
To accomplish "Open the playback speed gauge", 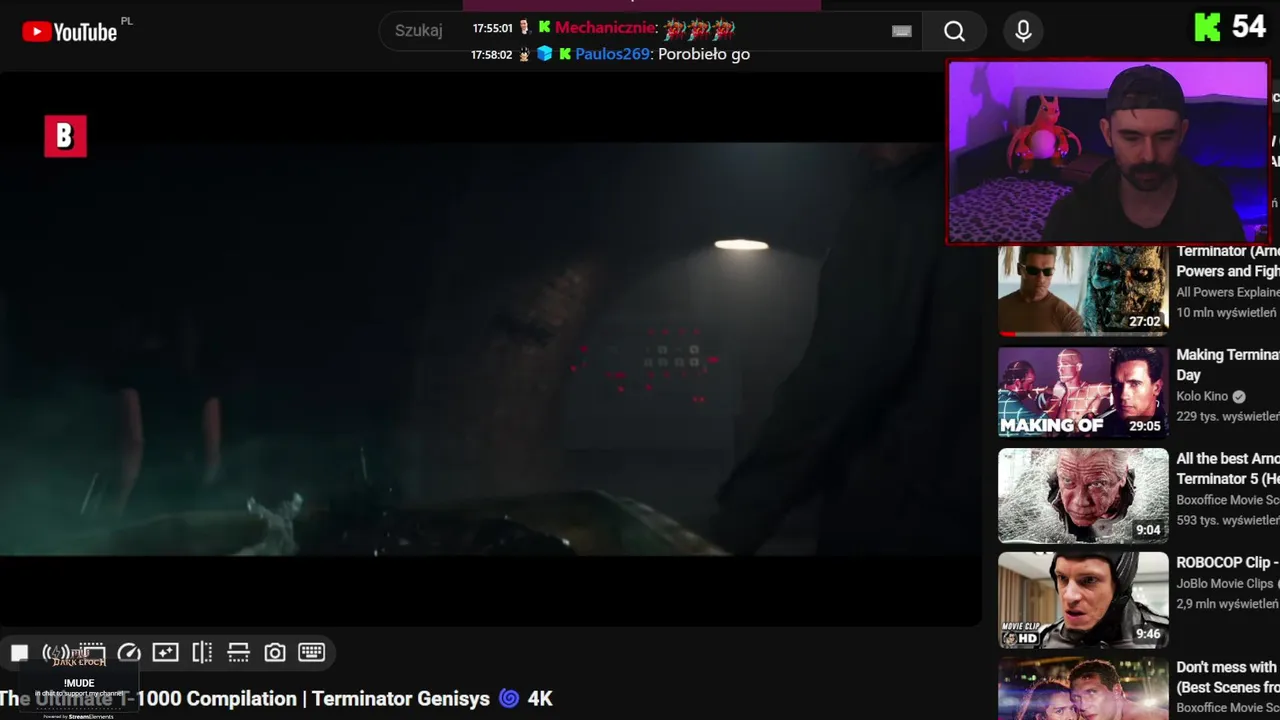I will [x=129, y=653].
